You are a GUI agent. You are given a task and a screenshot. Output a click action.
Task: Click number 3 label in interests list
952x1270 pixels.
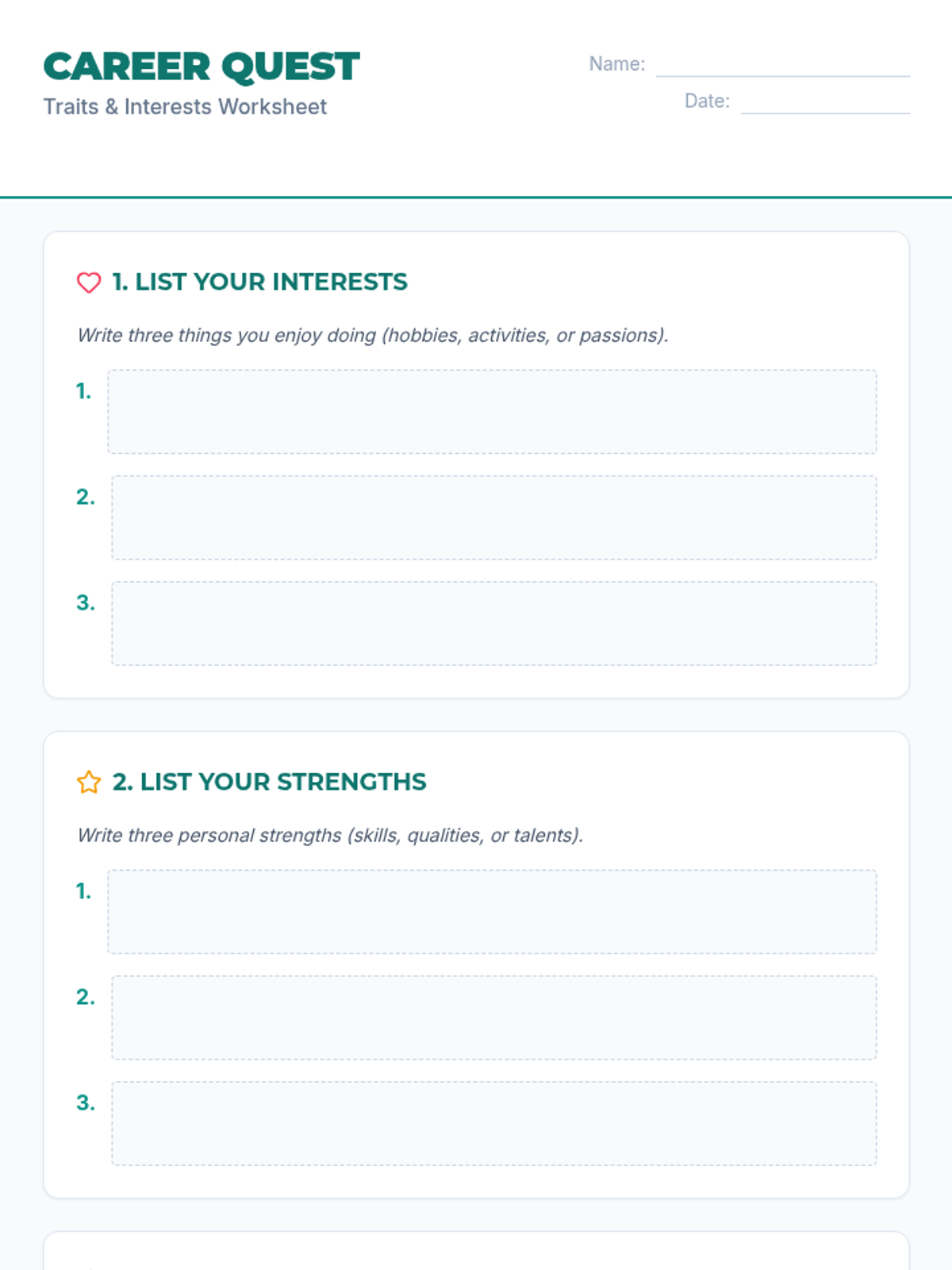click(86, 603)
